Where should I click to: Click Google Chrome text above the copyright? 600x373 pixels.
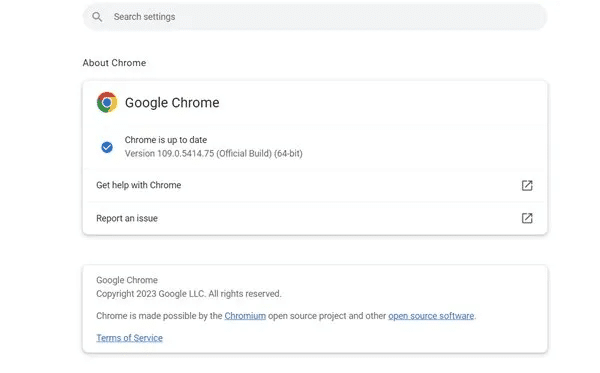[127, 280]
